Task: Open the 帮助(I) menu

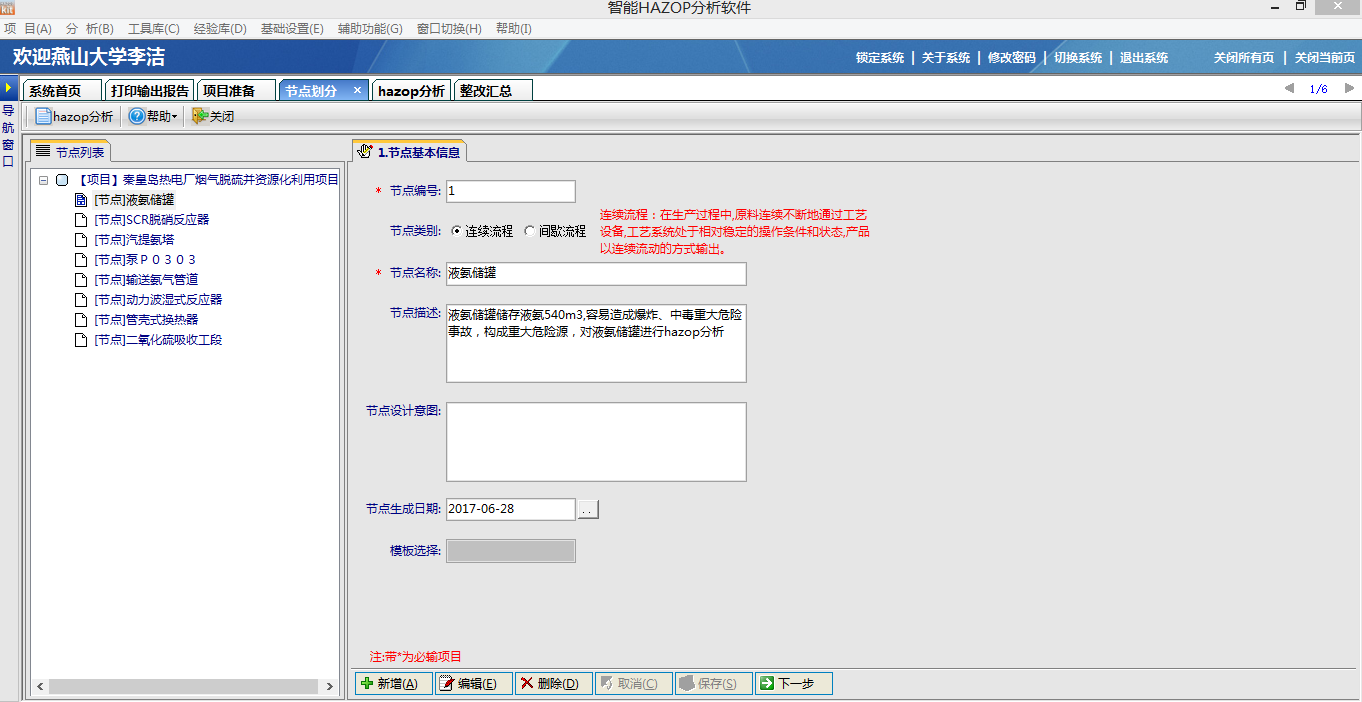Action: (514, 29)
